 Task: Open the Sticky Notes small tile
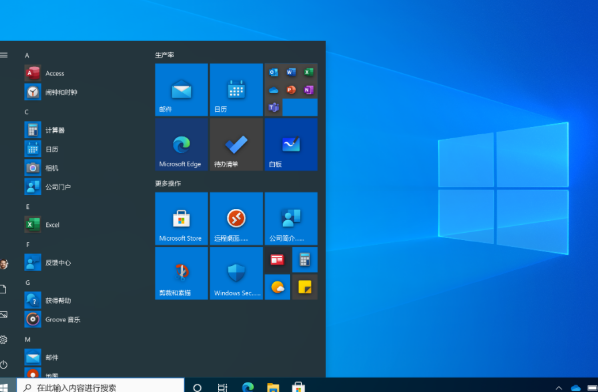pyautogui.click(x=305, y=287)
